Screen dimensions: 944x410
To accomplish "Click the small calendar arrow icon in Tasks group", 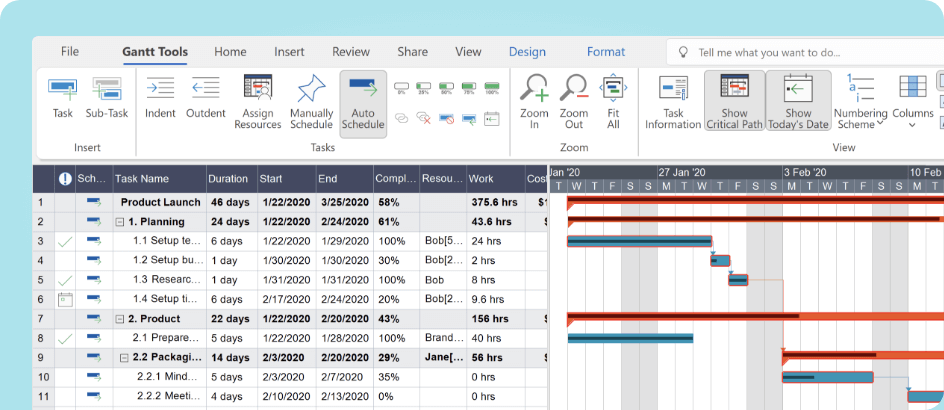I will tap(492, 118).
